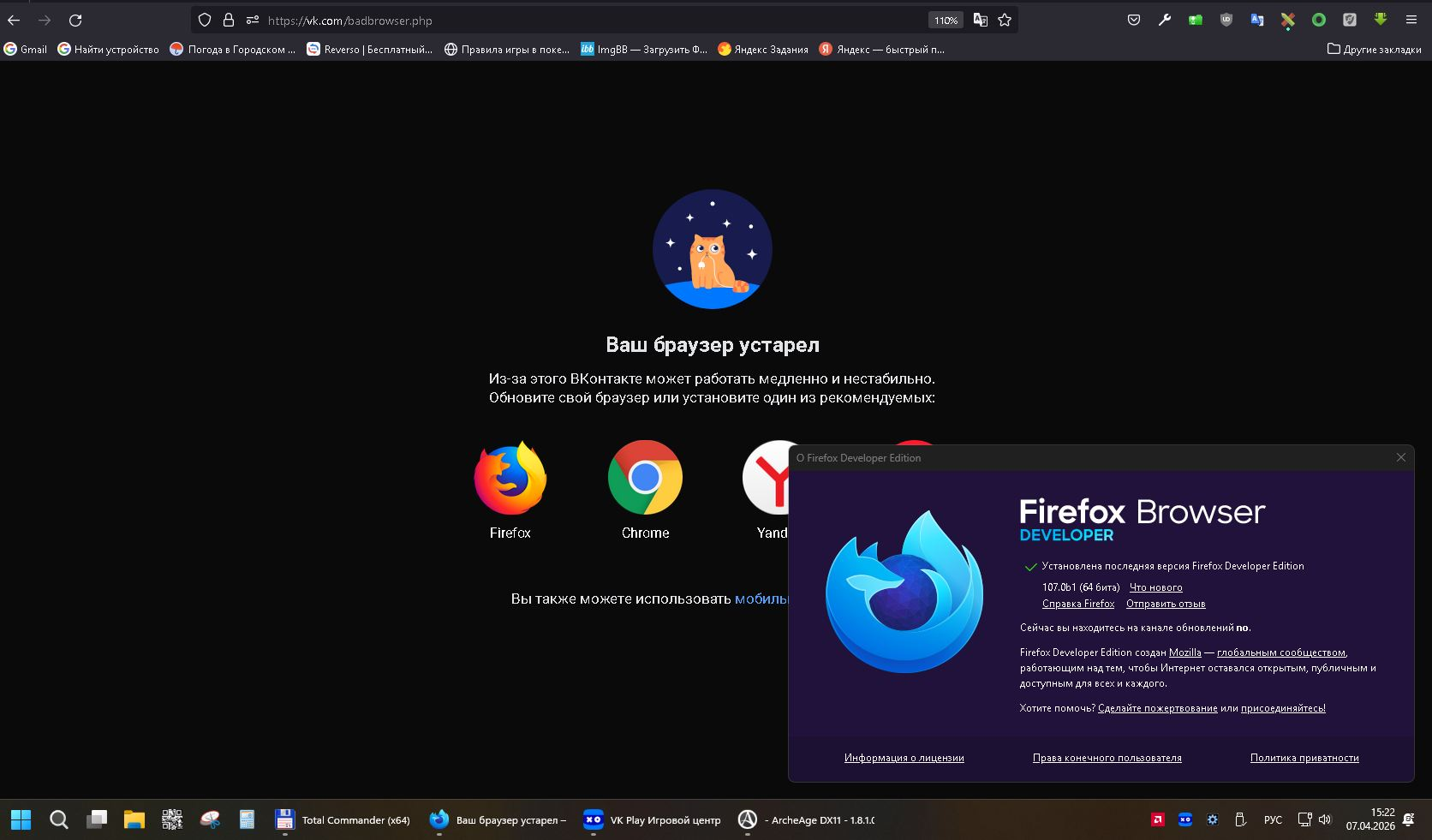Open the 'Яндекс Задания' bookmark
Image resolution: width=1432 pixels, height=840 pixels.
[763, 50]
